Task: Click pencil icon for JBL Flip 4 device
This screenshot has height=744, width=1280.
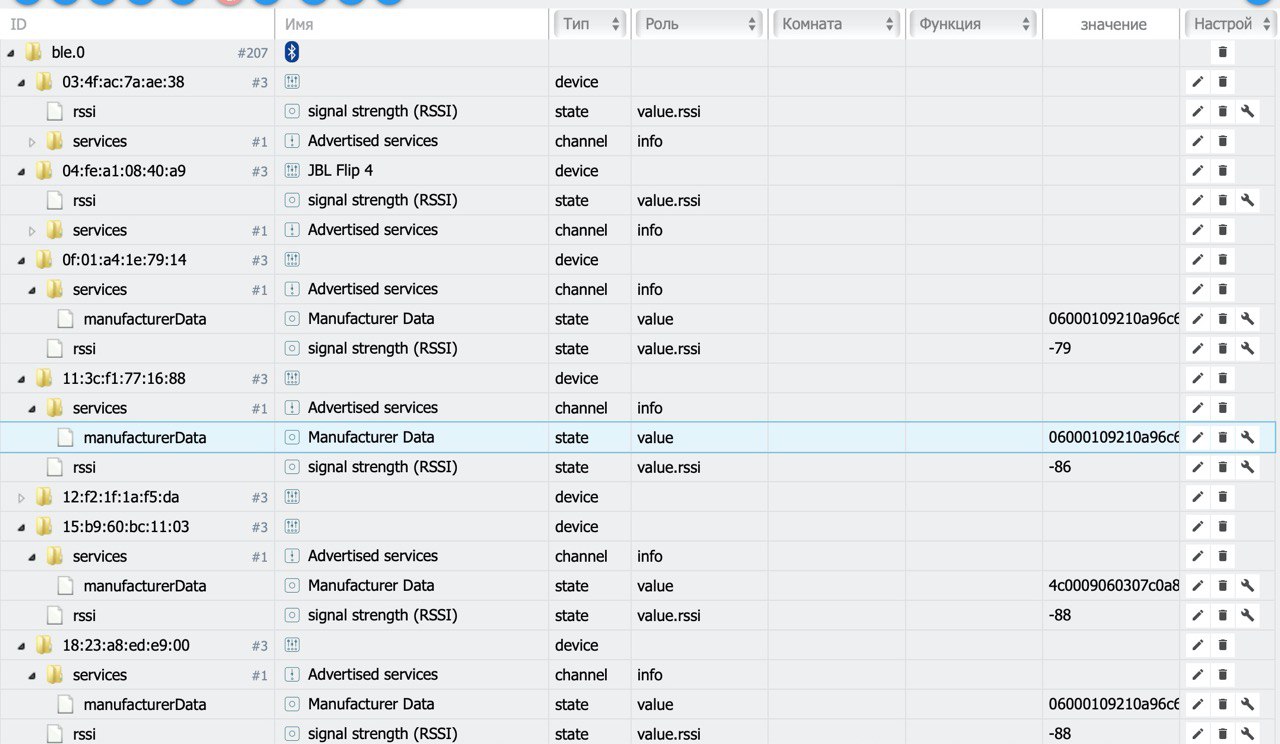Action: click(x=1197, y=171)
